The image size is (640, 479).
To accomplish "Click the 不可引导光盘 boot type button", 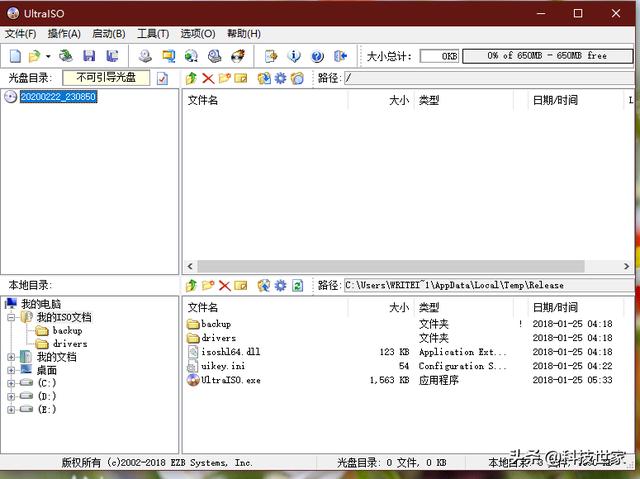I will [x=106, y=78].
